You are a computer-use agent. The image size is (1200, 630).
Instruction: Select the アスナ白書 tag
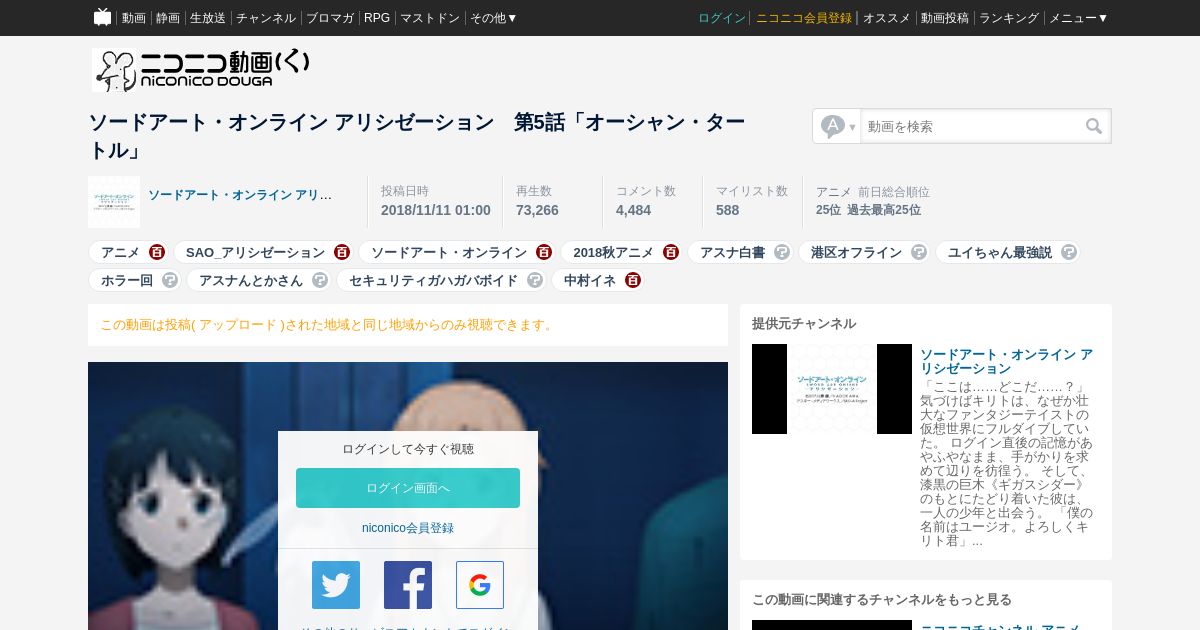point(732,252)
